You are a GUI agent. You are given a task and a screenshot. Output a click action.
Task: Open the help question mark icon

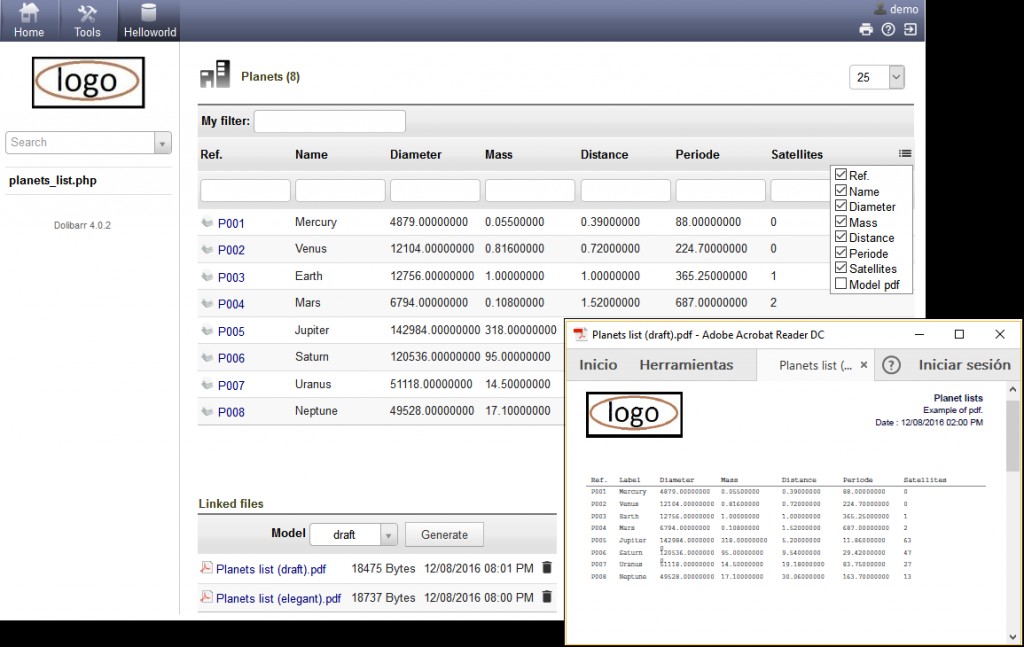(x=888, y=30)
